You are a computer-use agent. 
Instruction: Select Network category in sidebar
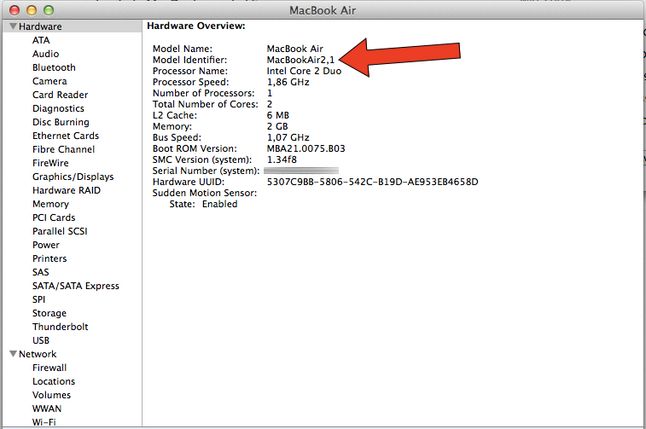pos(37,354)
